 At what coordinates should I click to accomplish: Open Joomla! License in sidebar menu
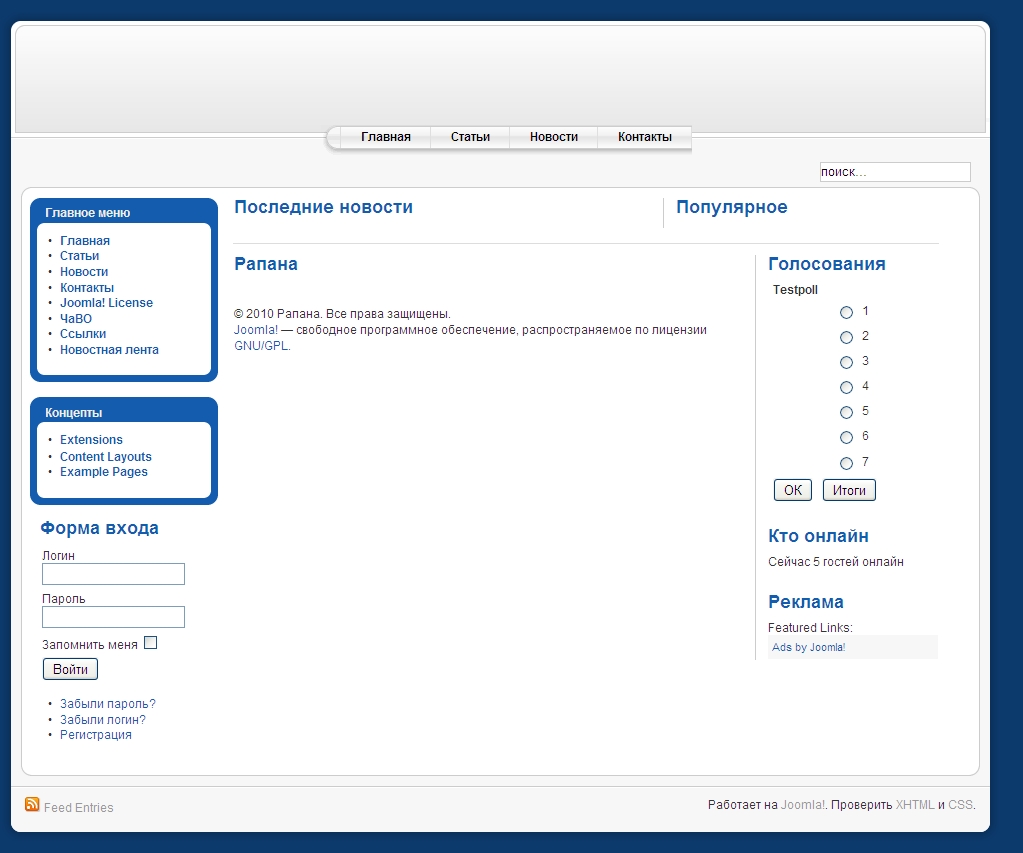pyautogui.click(x=106, y=303)
